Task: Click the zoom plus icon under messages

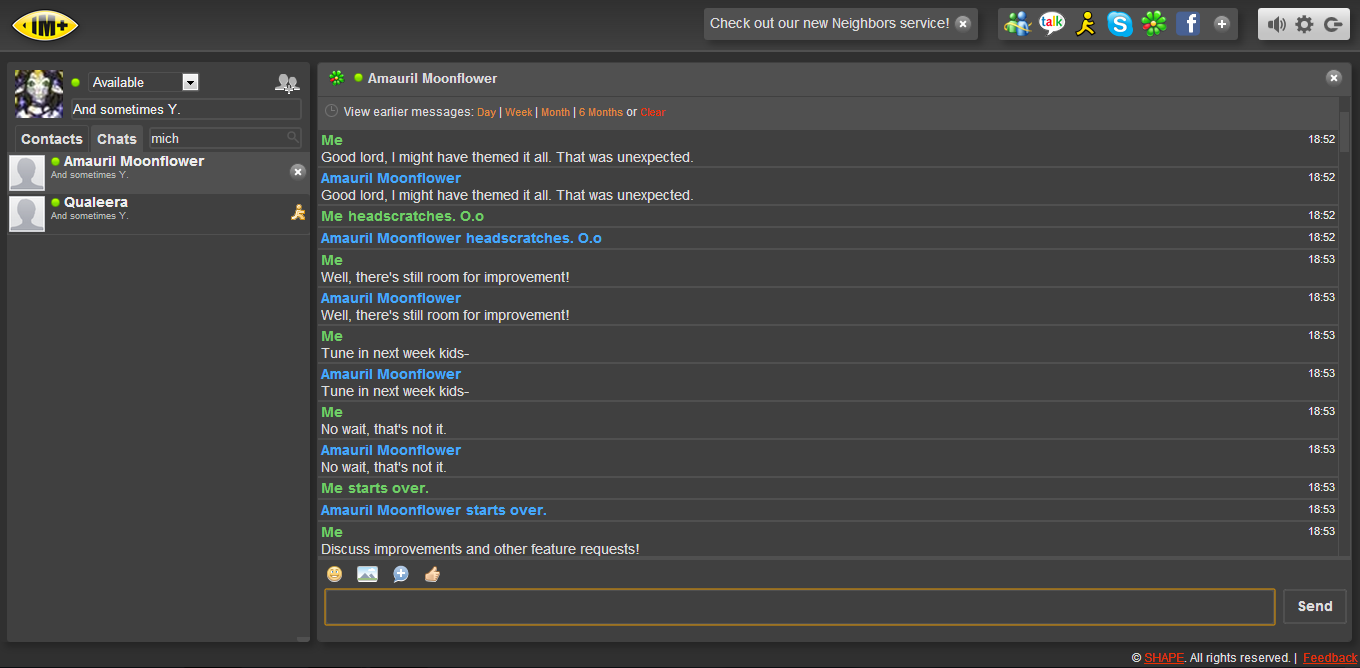Action: pos(401,574)
